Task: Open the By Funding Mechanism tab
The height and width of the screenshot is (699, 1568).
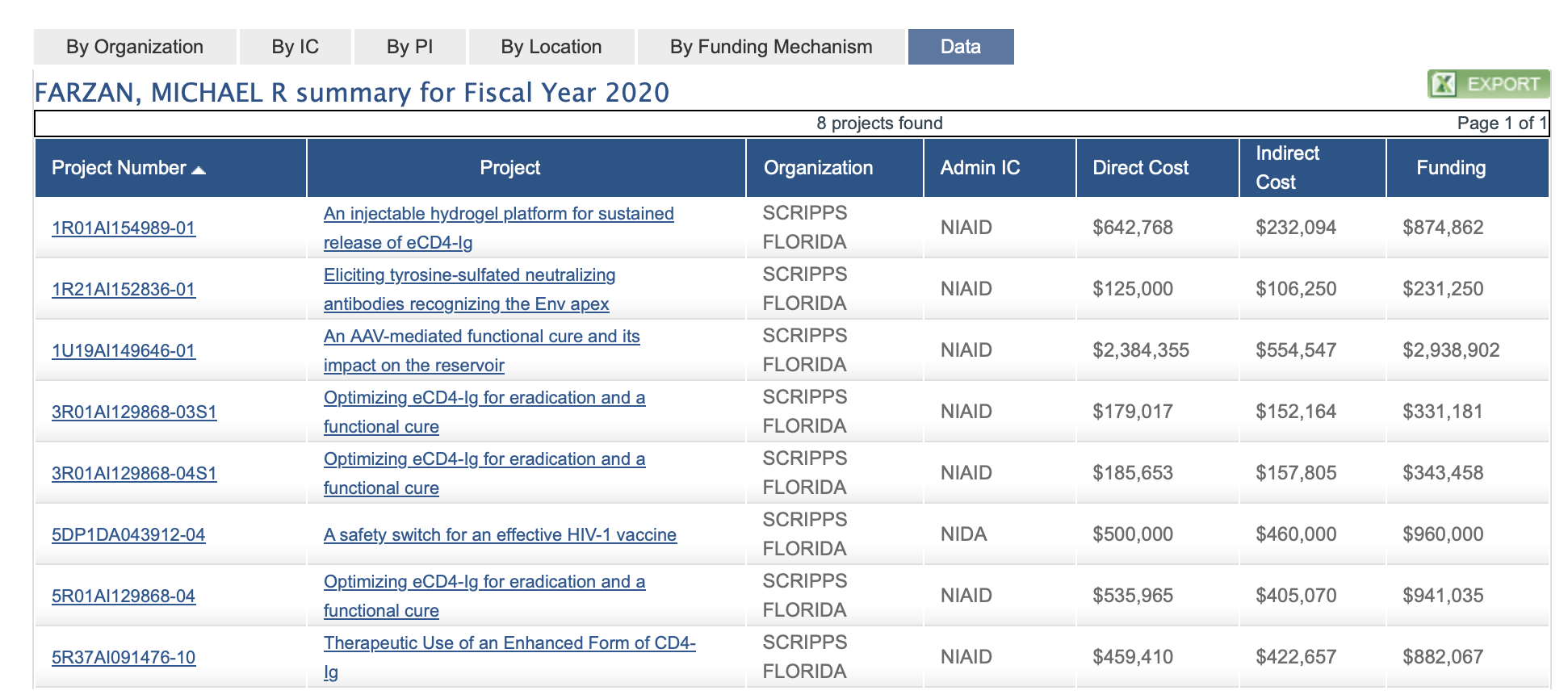Action: (x=770, y=47)
